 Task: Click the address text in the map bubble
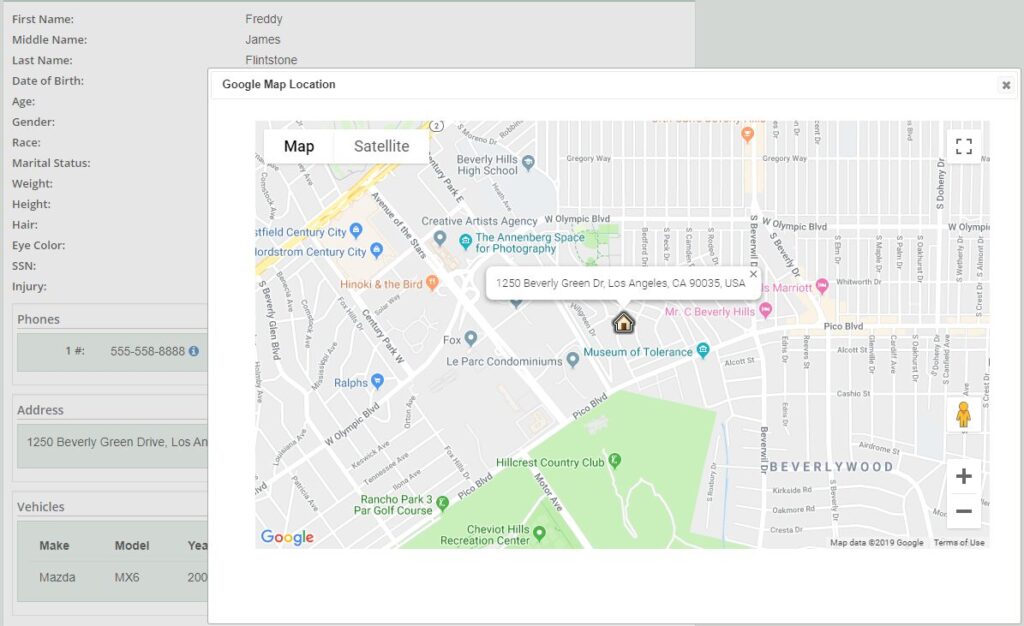point(620,283)
